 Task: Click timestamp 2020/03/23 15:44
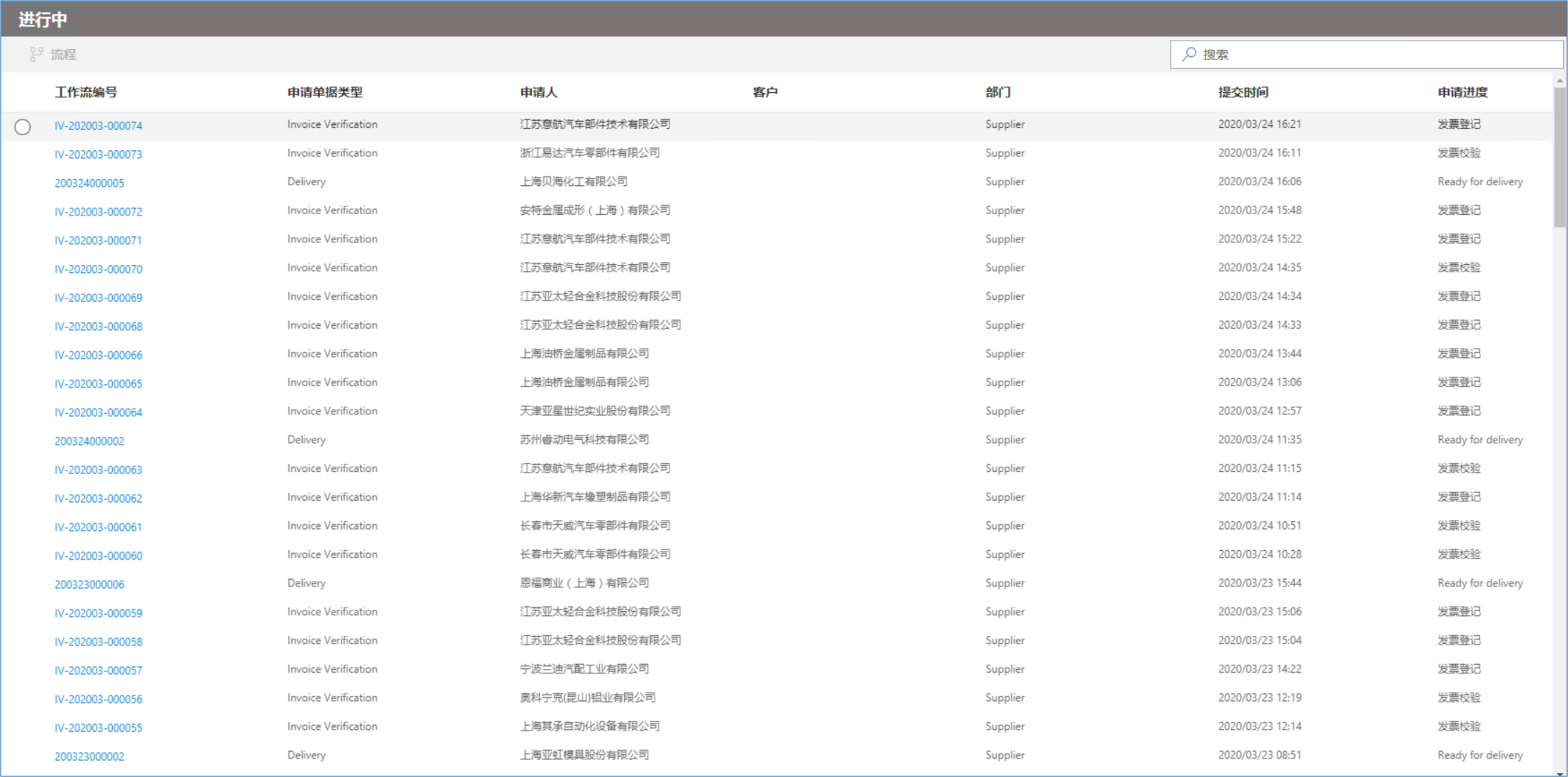[1259, 582]
